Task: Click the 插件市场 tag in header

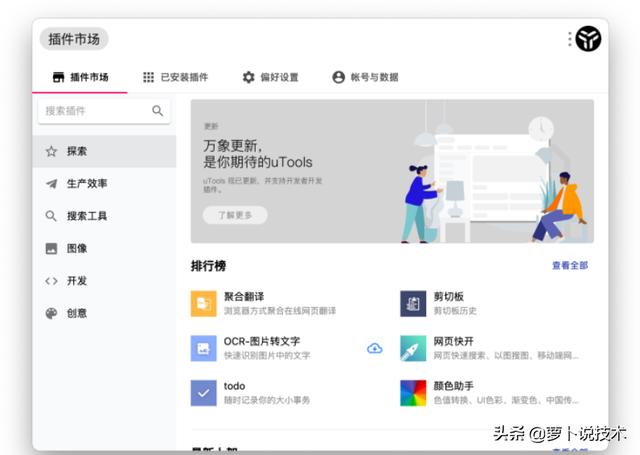Action: pyautogui.click(x=74, y=39)
